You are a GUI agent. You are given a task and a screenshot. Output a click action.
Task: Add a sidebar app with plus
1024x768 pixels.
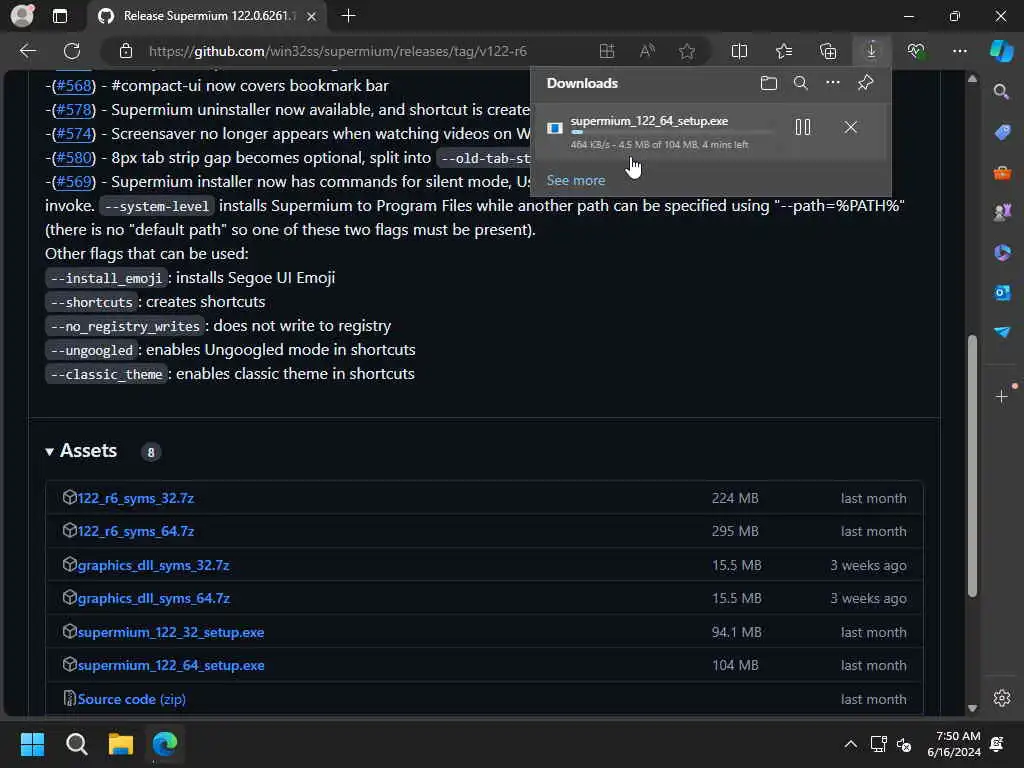click(1002, 396)
